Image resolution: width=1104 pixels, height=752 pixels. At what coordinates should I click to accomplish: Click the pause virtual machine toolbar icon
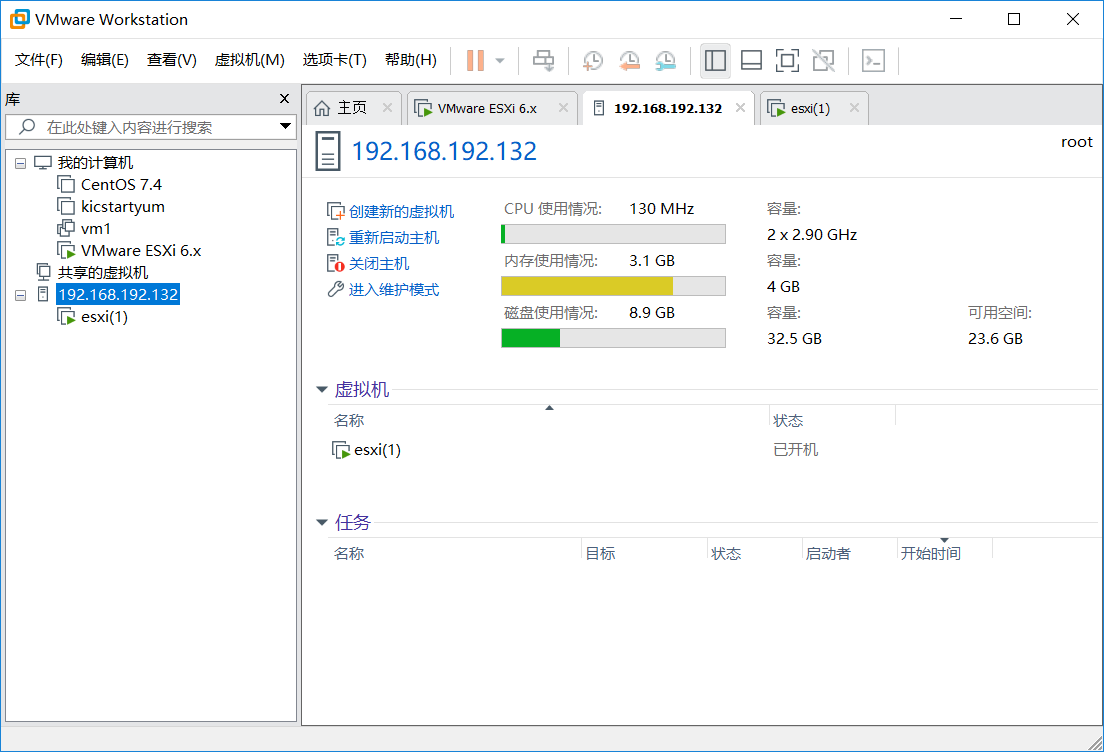(x=475, y=61)
